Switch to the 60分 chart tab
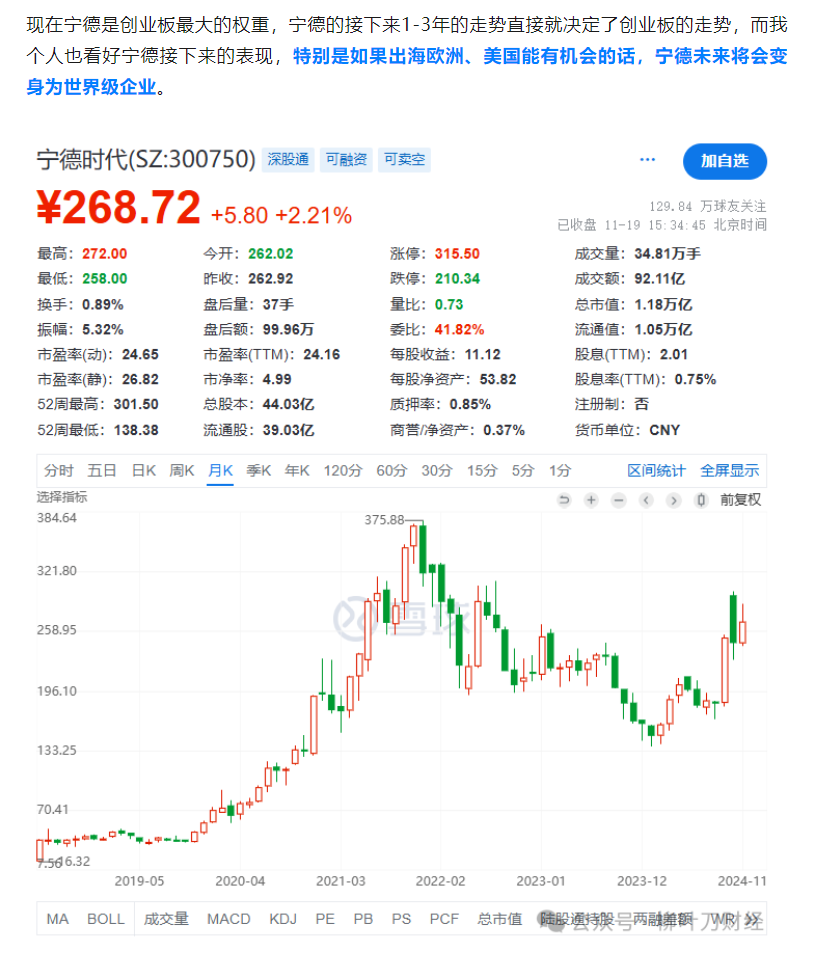Viewport: 816px width, 964px height. (392, 471)
